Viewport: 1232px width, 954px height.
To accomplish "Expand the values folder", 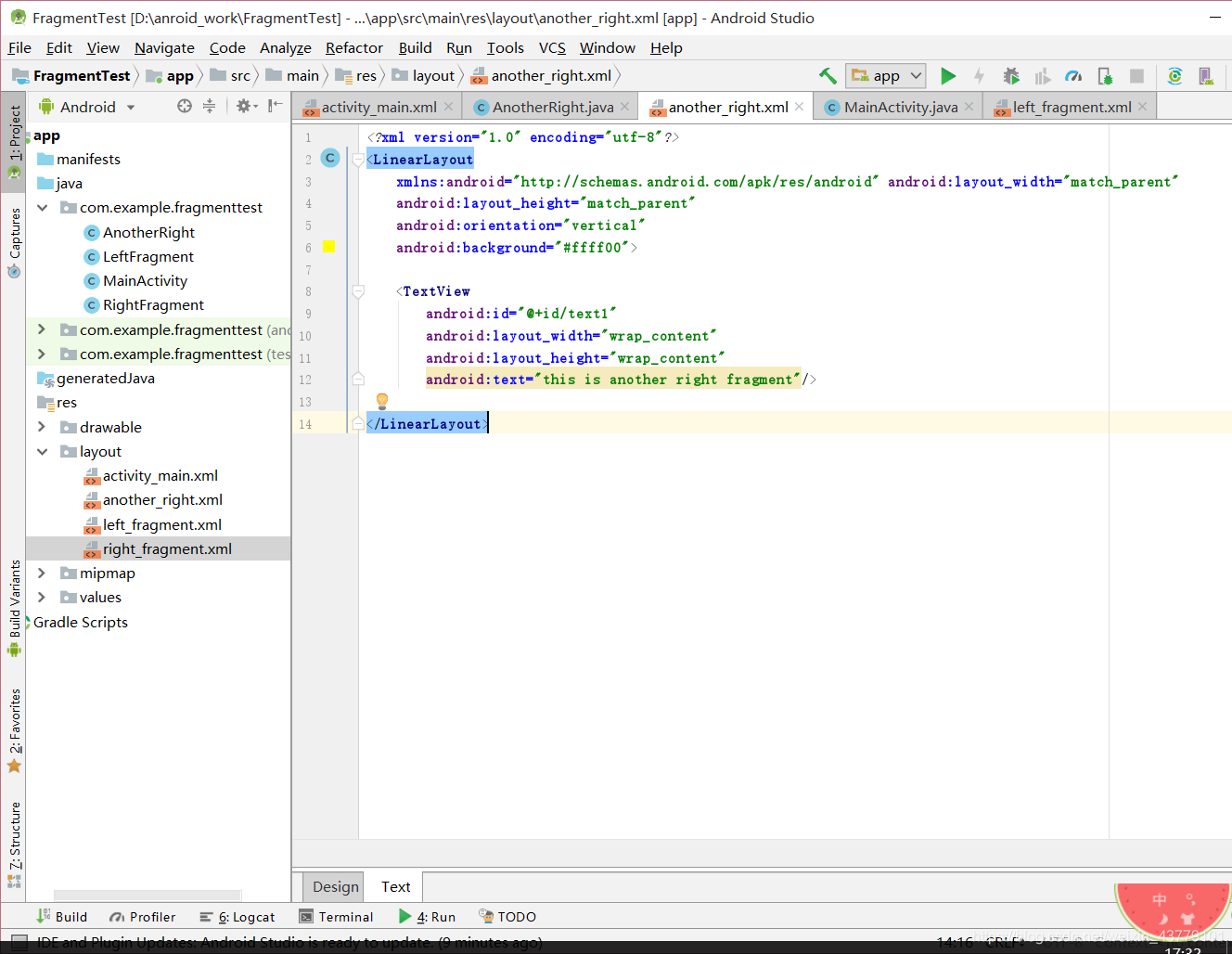I will tap(42, 598).
